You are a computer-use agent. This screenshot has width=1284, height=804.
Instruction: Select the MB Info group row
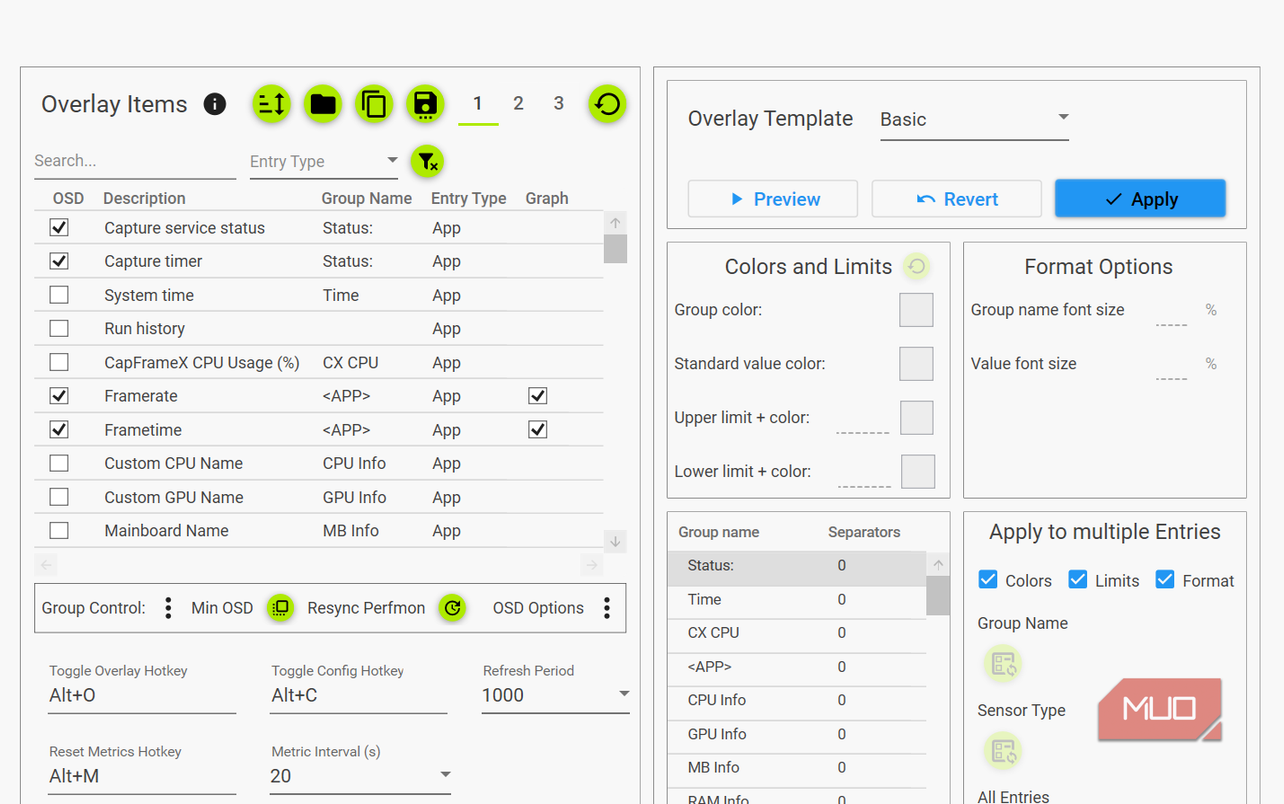(x=797, y=768)
